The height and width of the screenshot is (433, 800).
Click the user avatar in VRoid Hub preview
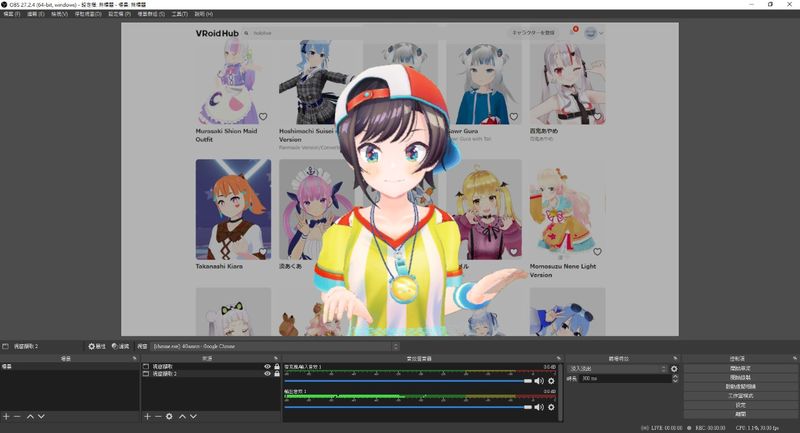point(590,33)
